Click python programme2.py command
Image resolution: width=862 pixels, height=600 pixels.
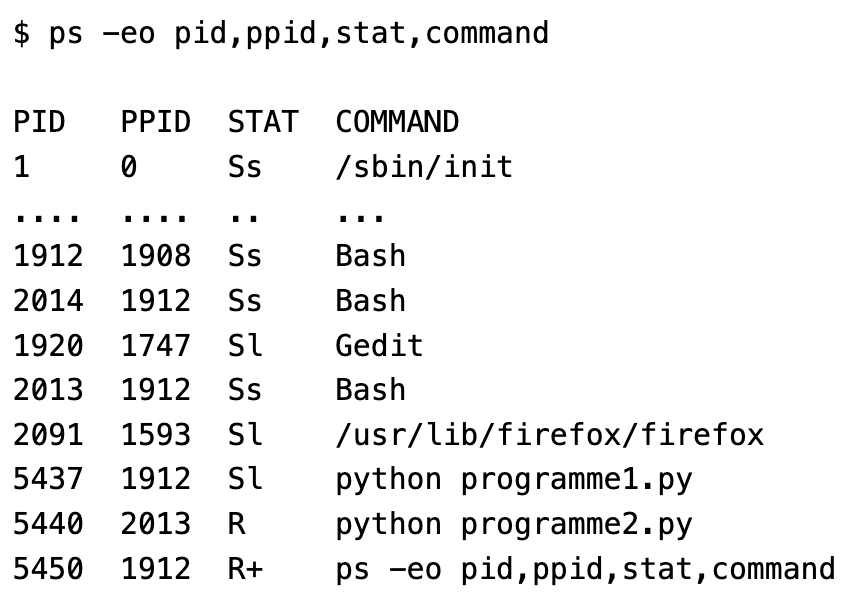point(514,525)
